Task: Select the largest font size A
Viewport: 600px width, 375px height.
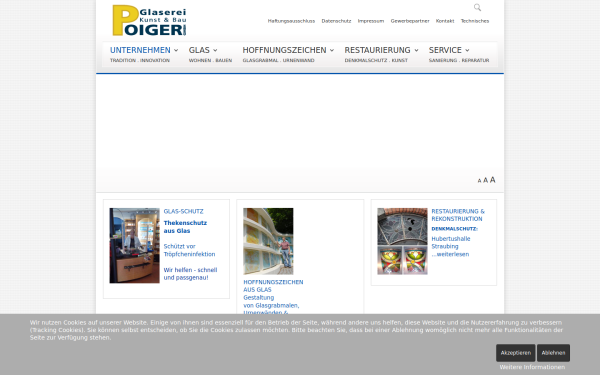Action: pyautogui.click(x=492, y=179)
